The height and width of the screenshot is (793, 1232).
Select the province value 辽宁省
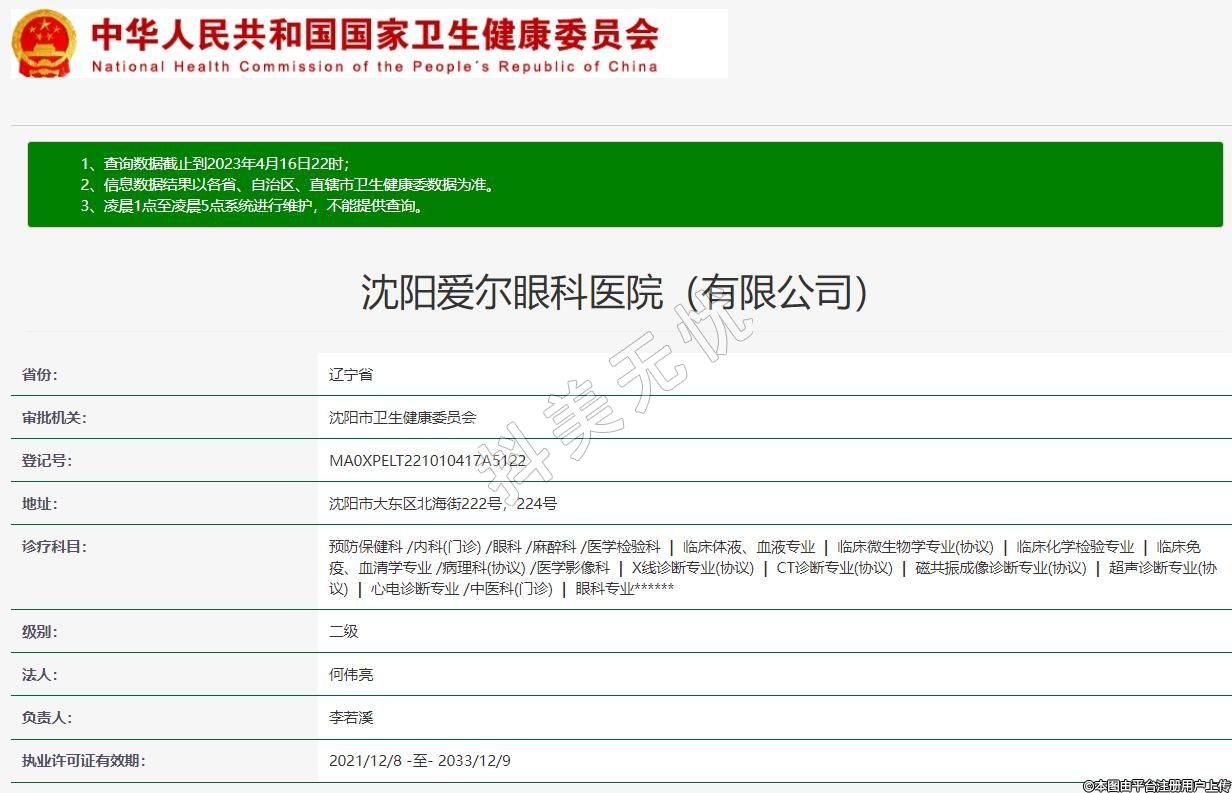point(351,375)
